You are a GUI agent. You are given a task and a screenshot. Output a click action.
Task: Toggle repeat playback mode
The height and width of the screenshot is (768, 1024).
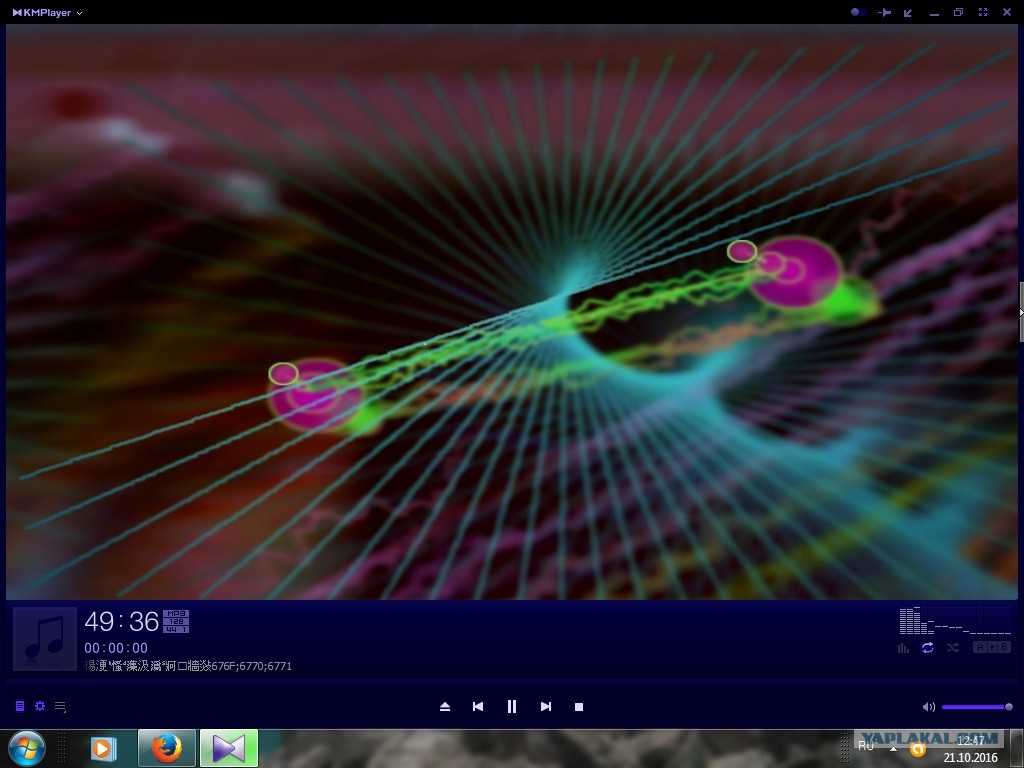coord(927,648)
